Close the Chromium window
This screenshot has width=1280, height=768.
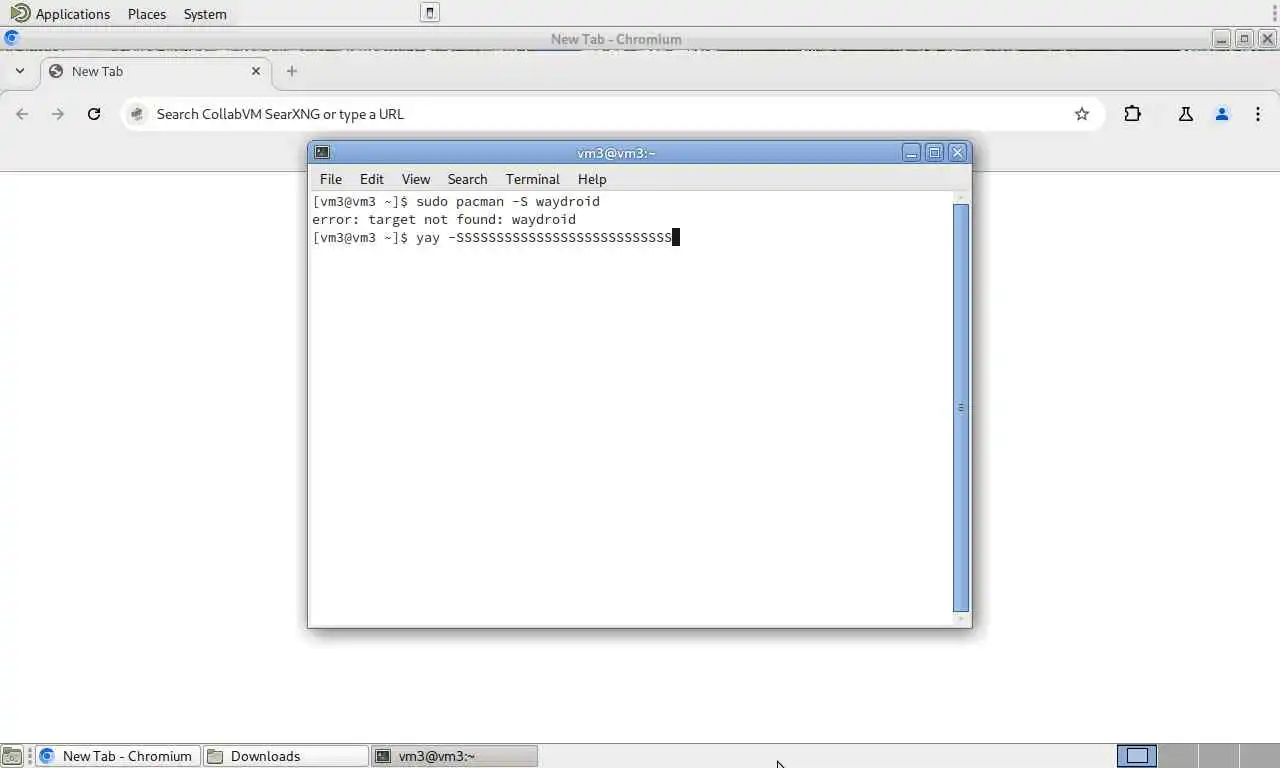pyautogui.click(x=1267, y=39)
